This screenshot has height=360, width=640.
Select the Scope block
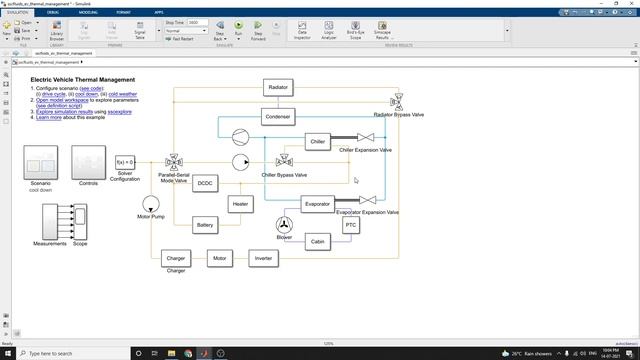tap(80, 222)
